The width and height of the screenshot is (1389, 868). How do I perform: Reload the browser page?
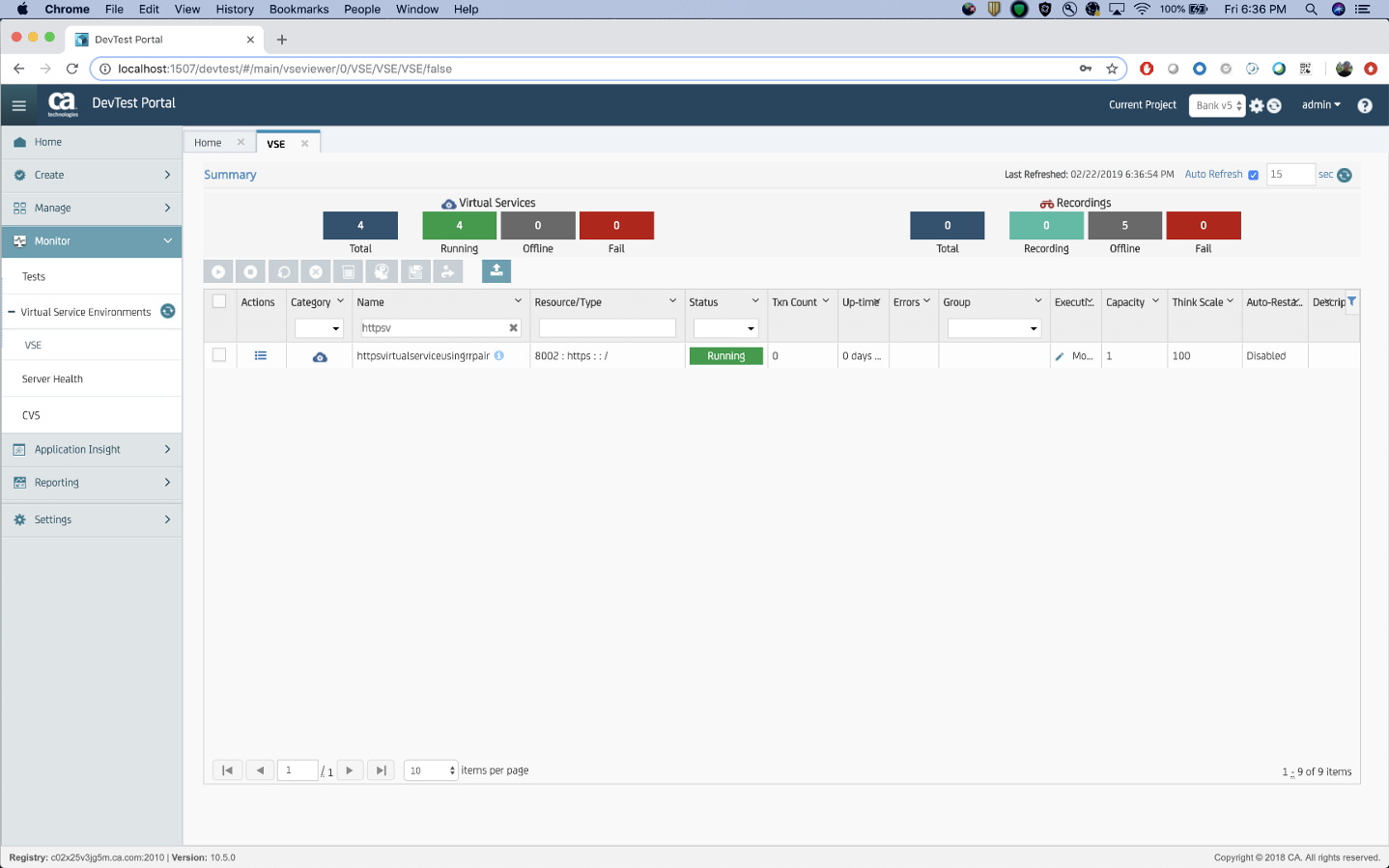[71, 69]
